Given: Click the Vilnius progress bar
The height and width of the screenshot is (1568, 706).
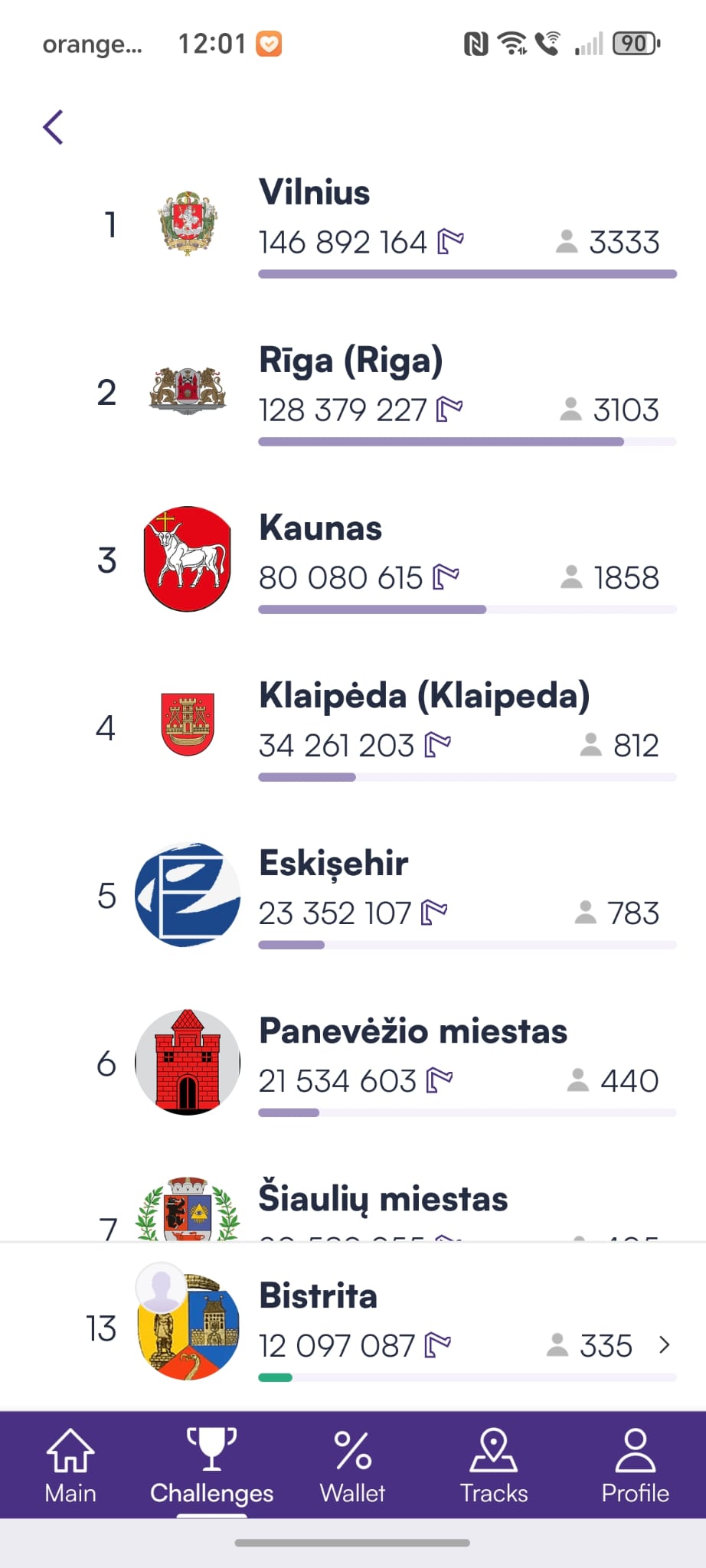Looking at the screenshot, I should [x=467, y=274].
